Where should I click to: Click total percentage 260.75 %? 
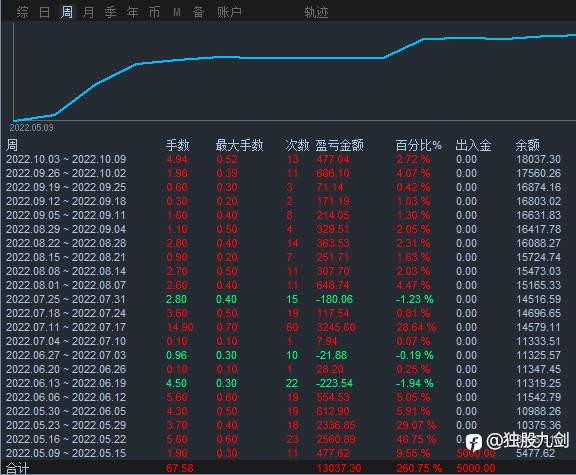[419, 468]
